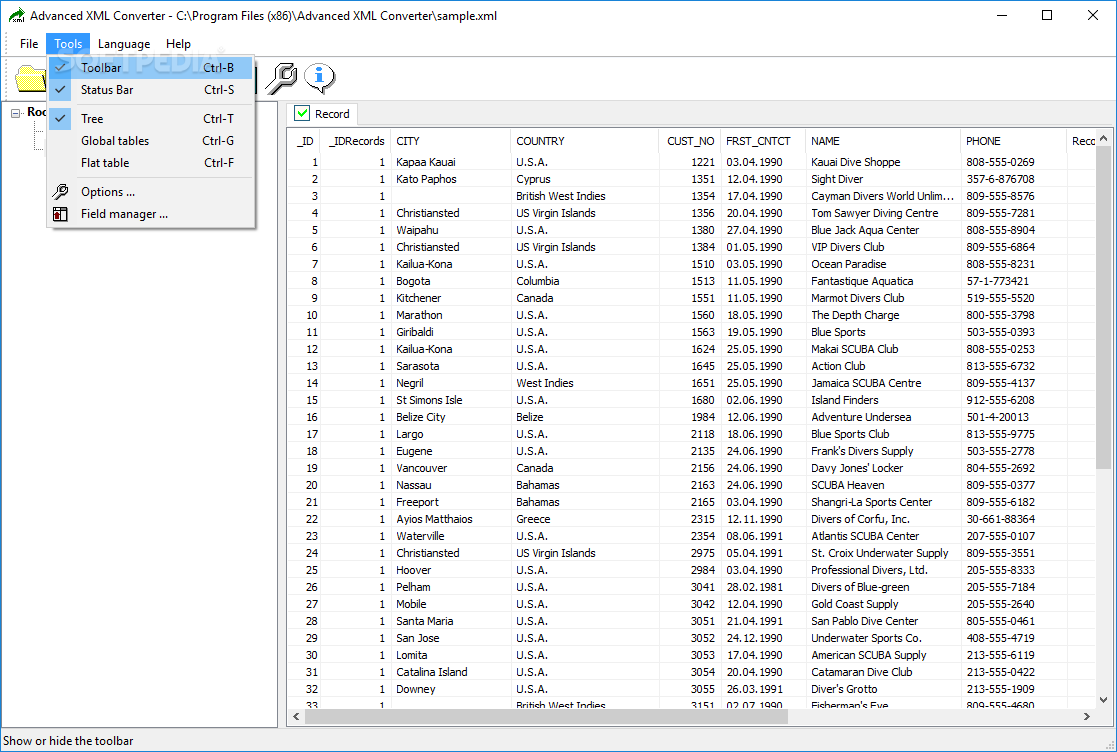Click the horizontal scrollbar left arrow

[x=296, y=716]
